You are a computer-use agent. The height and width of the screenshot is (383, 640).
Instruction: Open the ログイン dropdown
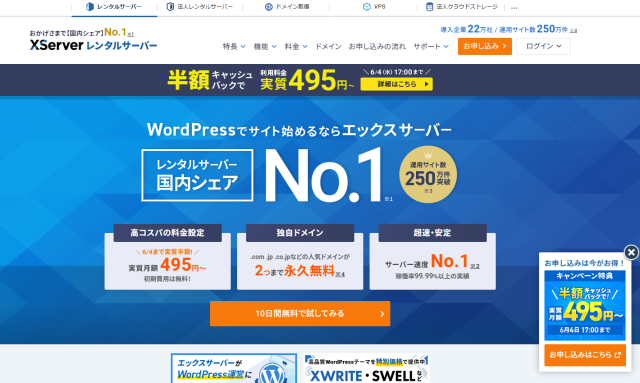(543, 46)
